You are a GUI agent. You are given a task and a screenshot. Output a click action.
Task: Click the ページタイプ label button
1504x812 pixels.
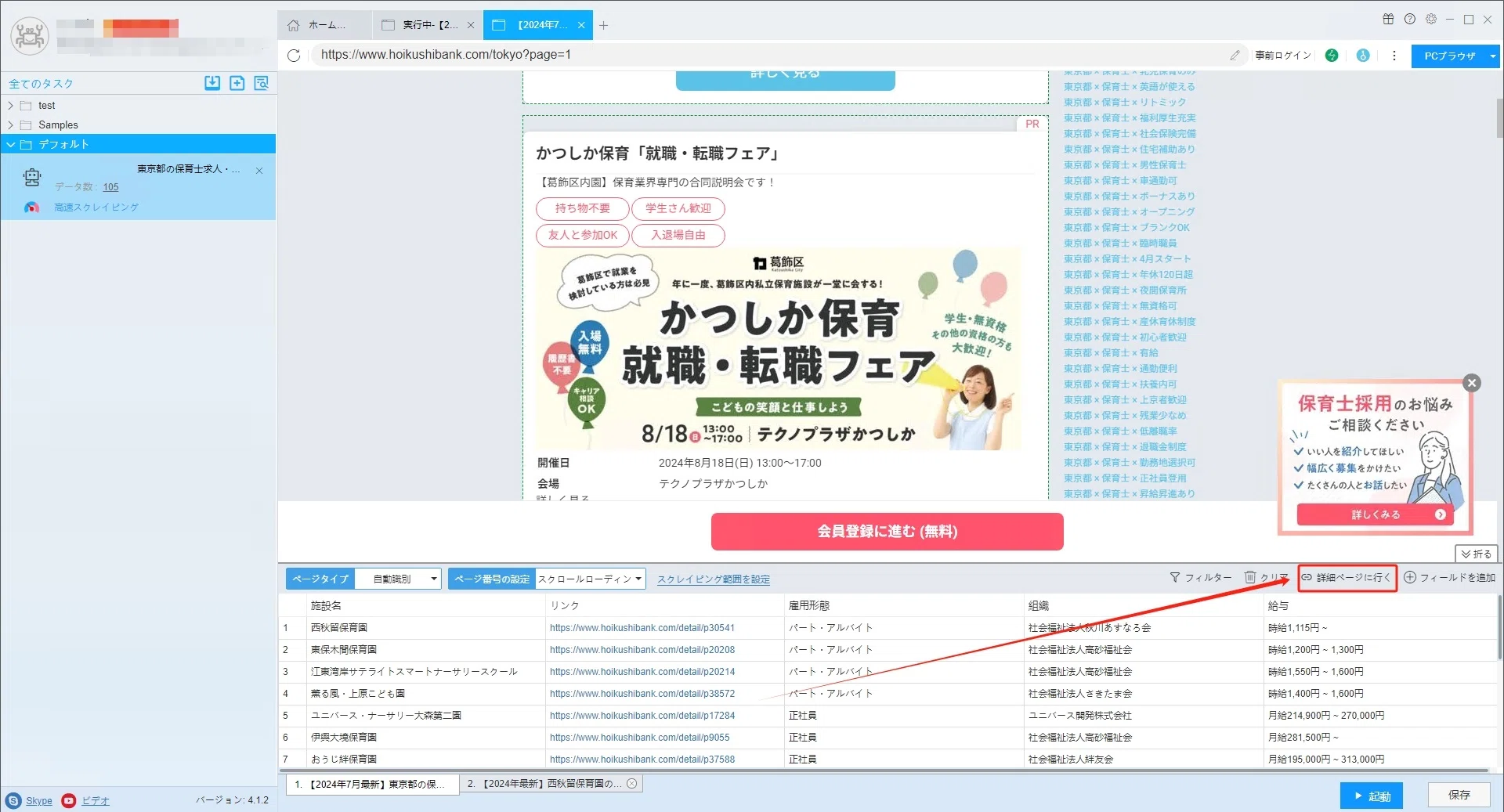pyautogui.click(x=320, y=579)
